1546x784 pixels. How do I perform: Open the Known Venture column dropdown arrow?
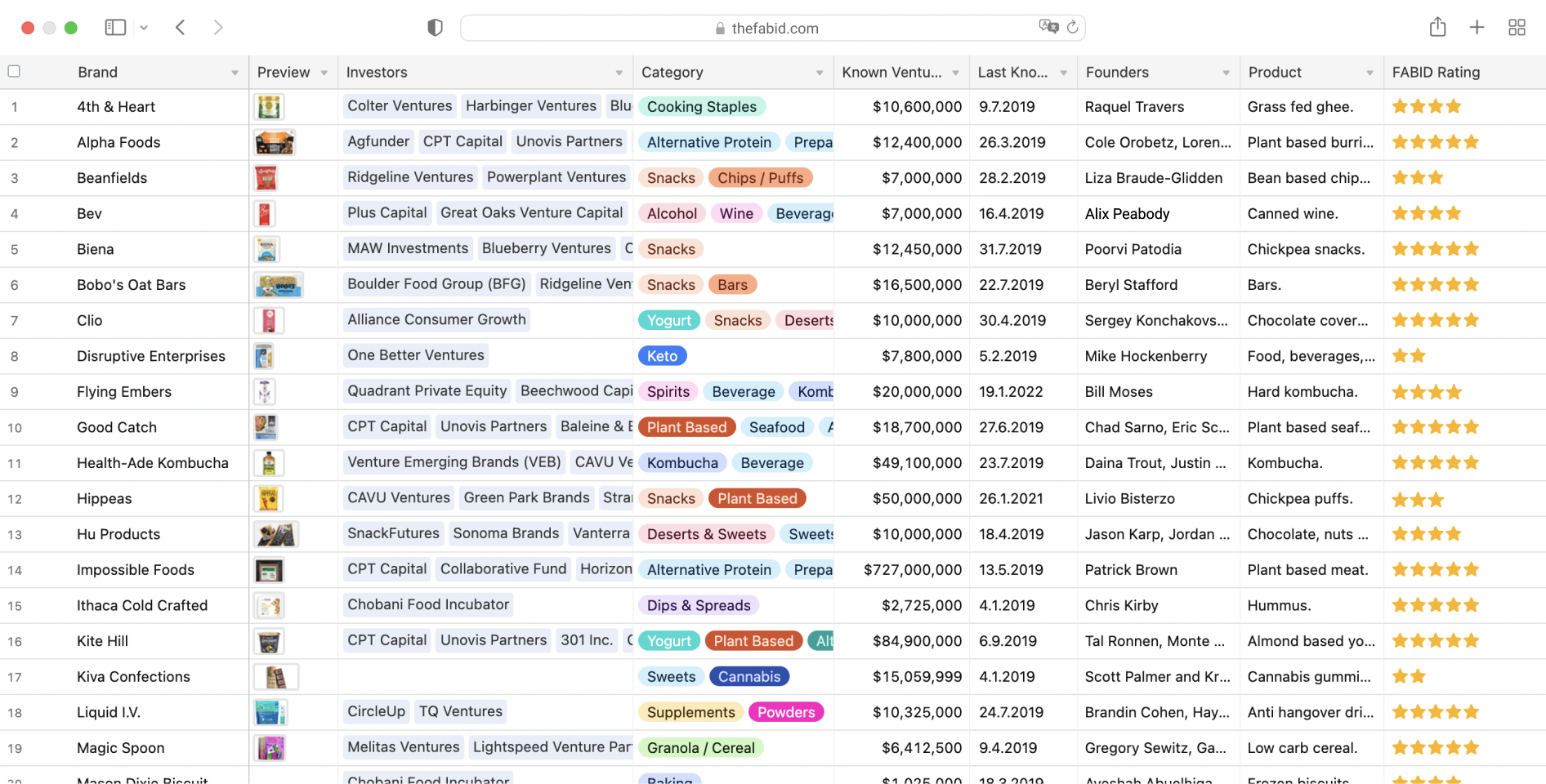[x=955, y=73]
